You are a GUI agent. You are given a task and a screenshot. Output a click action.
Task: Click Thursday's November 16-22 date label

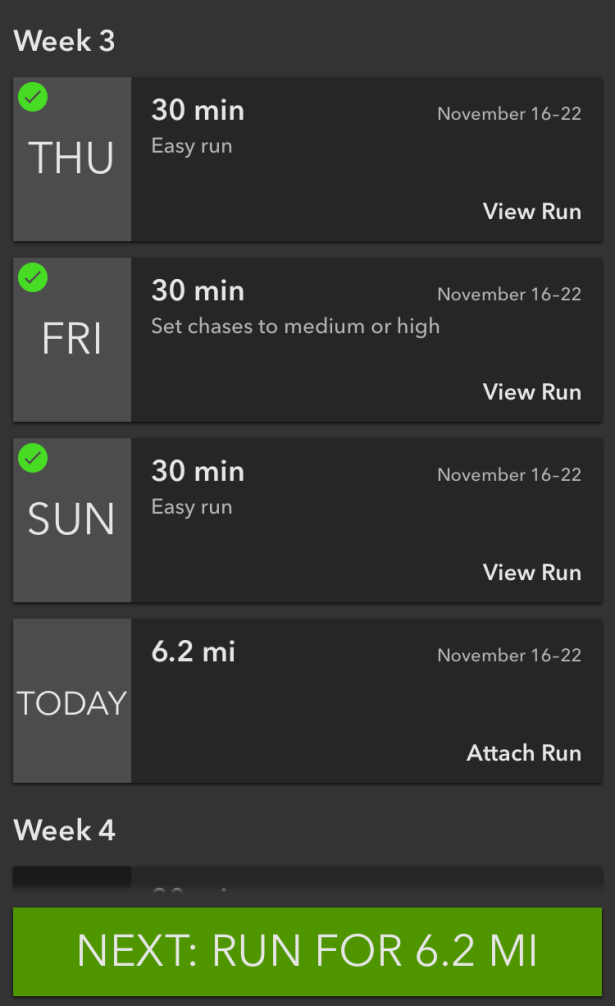point(509,113)
